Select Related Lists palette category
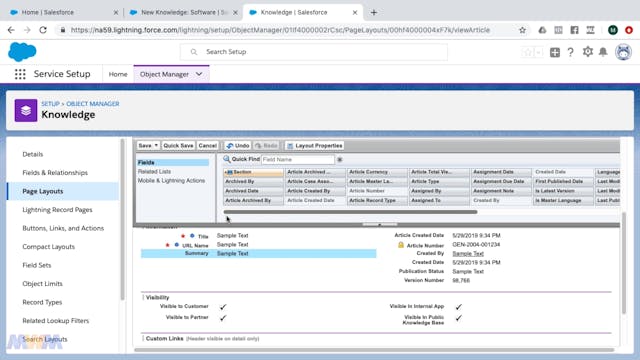Image resolution: width=640 pixels, height=360 pixels. (x=154, y=171)
